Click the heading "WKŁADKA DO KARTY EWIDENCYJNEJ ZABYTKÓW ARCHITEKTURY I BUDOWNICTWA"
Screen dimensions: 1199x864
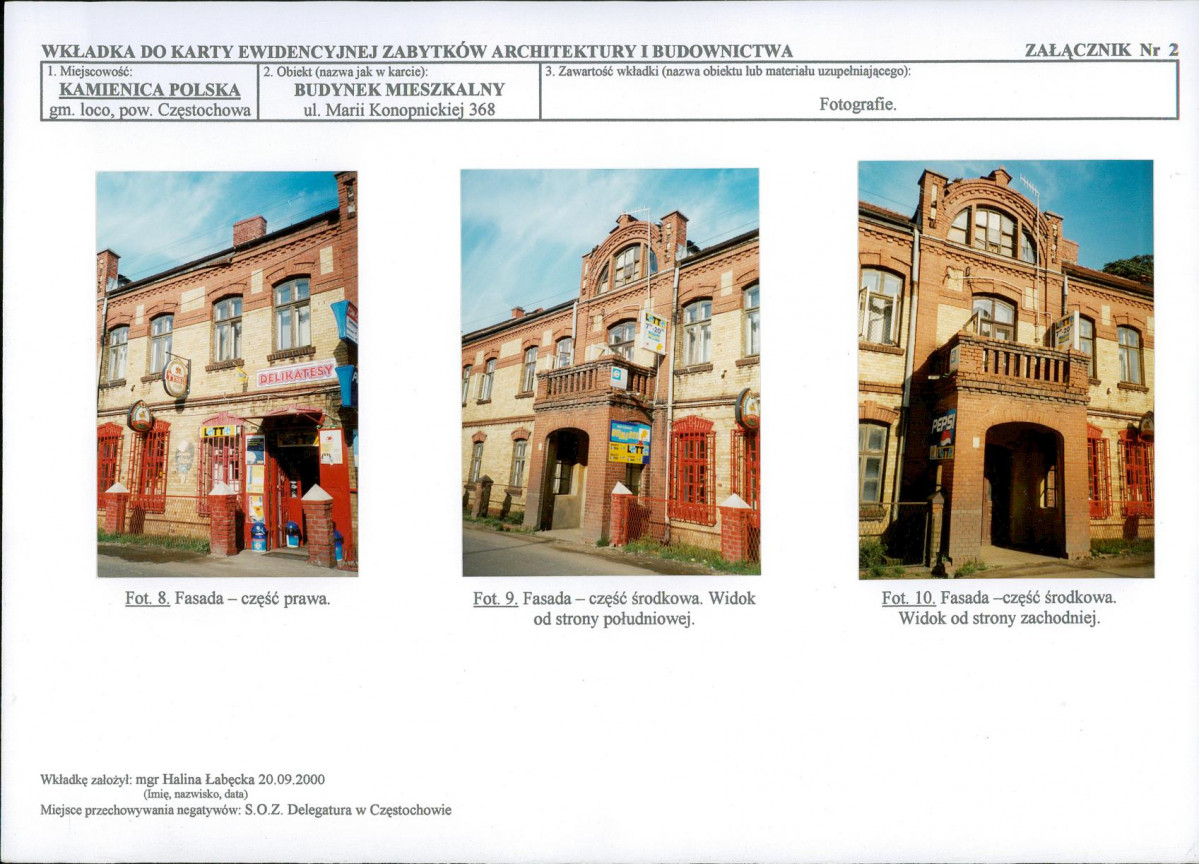(417, 51)
